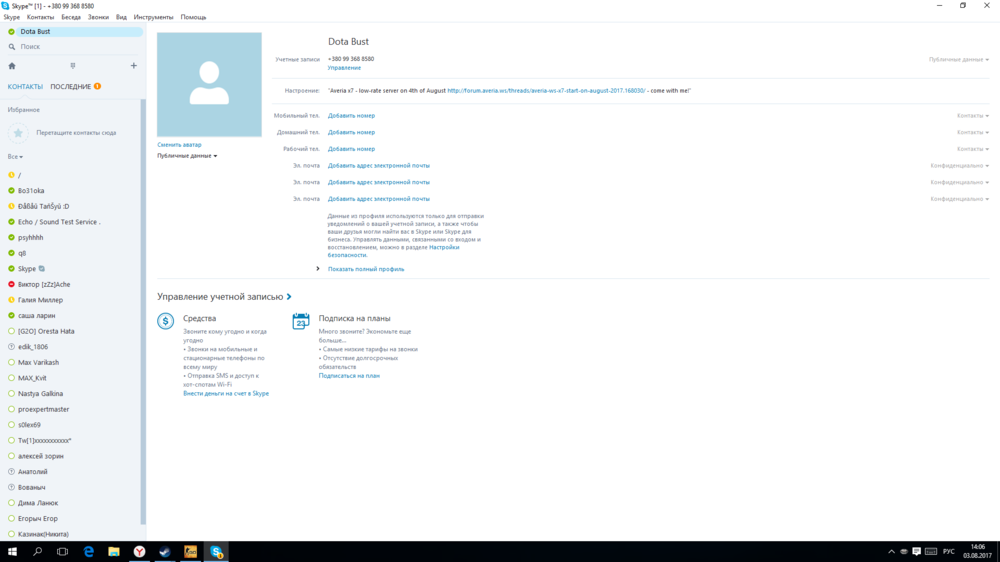This screenshot has height=562, width=1000.
Task: Expand Показать полный профиль
Action: (366, 269)
